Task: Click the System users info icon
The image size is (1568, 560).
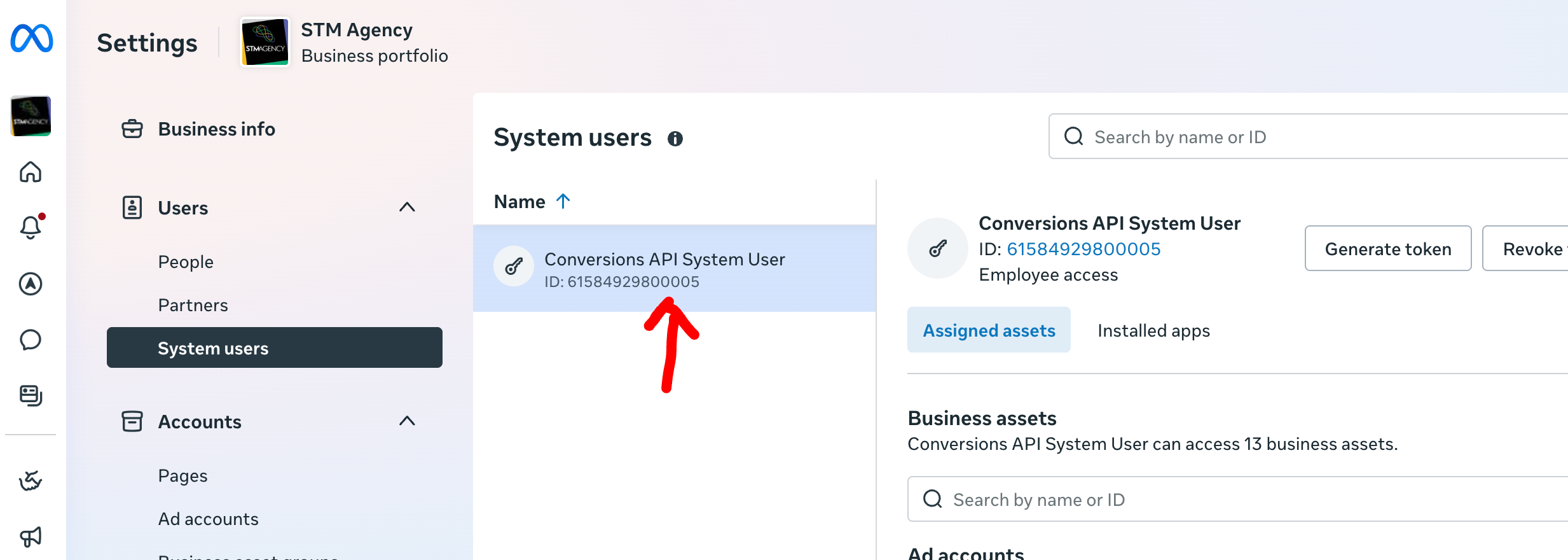Action: pyautogui.click(x=675, y=139)
